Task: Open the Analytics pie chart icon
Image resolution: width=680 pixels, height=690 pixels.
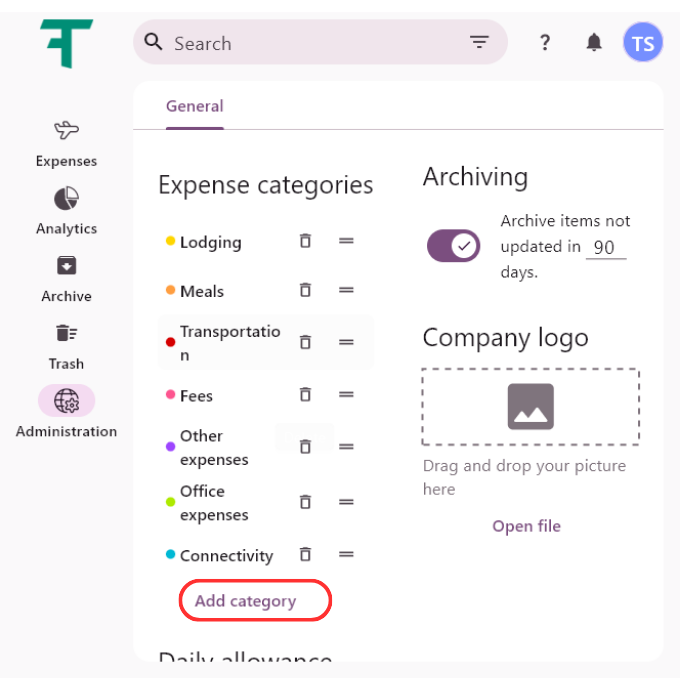Action: pyautogui.click(x=66, y=199)
